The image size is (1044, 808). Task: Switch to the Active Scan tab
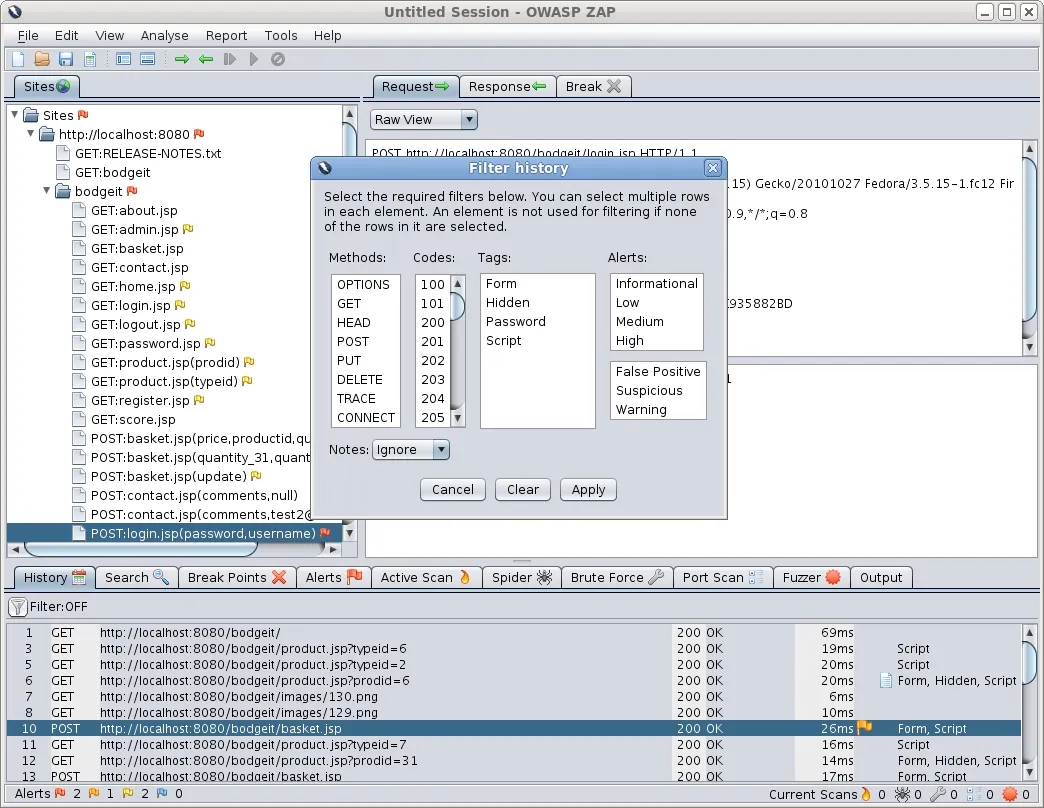[425, 577]
